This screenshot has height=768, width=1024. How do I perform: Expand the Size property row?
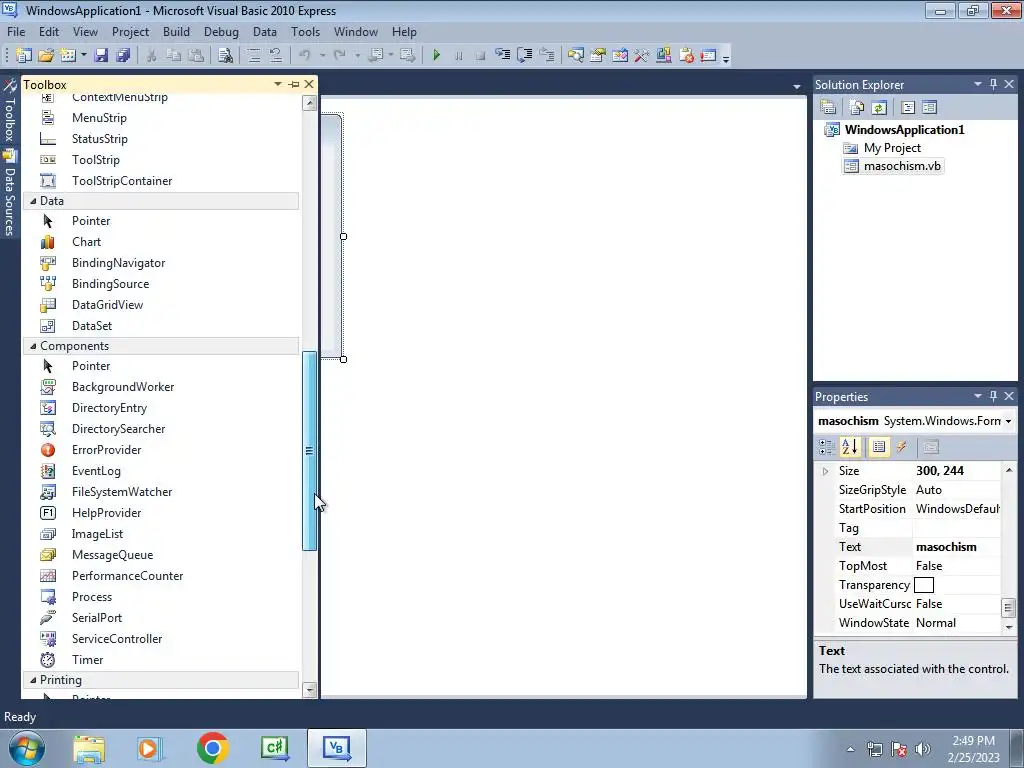tap(825, 471)
